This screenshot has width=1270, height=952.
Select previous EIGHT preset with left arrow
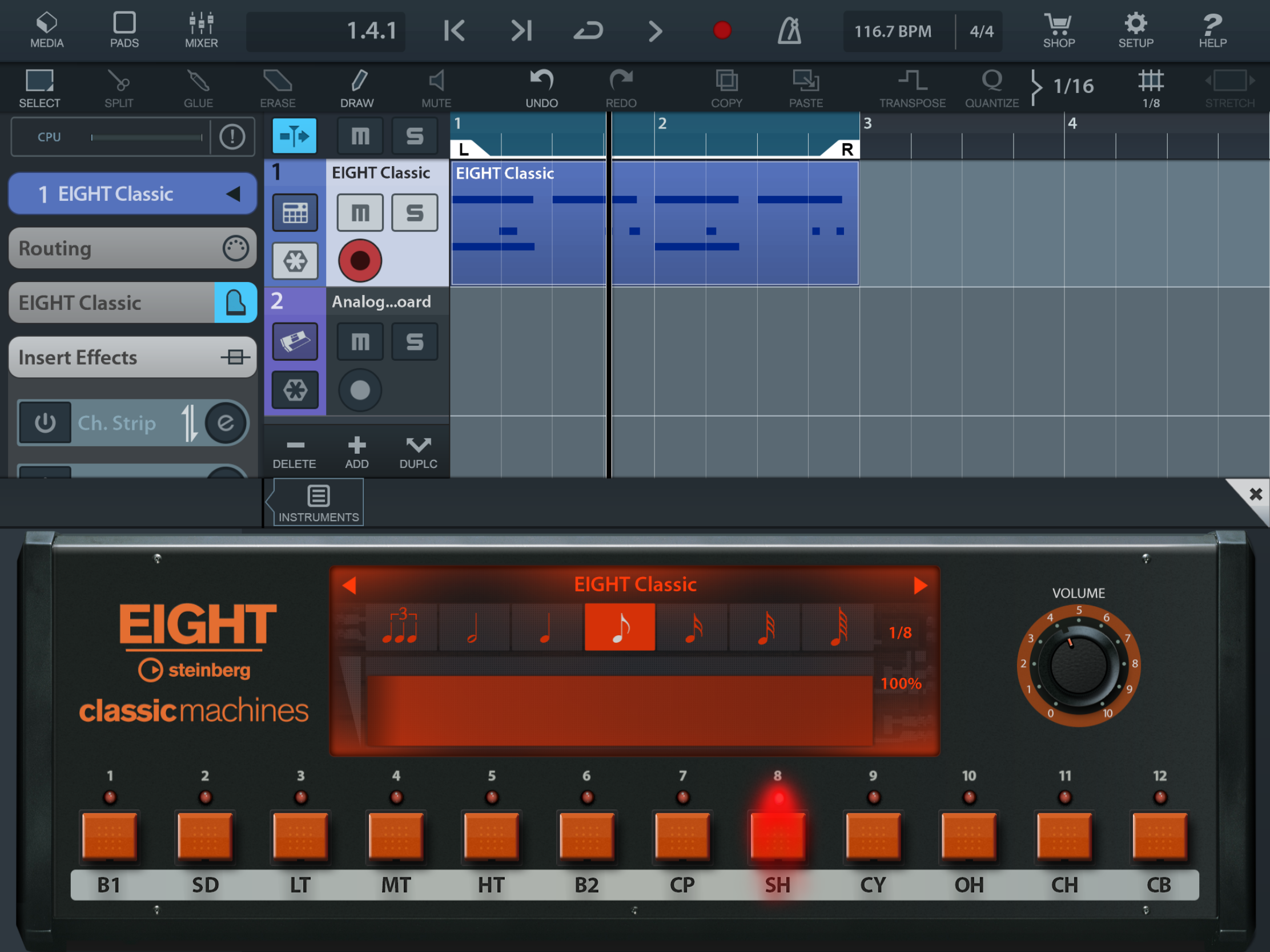(349, 586)
